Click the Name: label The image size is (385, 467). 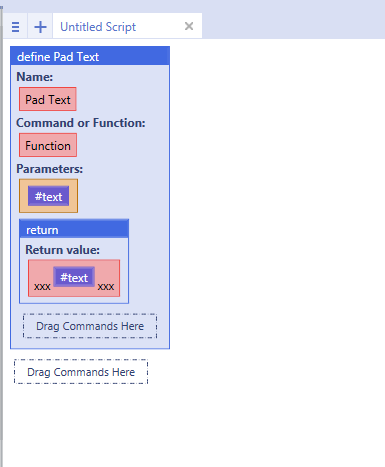click(x=34, y=77)
